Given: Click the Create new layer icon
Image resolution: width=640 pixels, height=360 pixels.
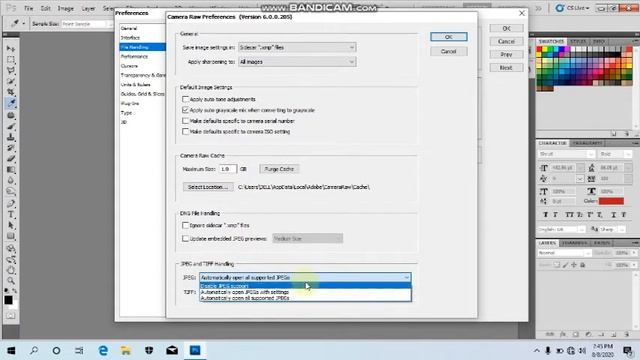Looking at the screenshot, I should pyautogui.click(x=613, y=334).
